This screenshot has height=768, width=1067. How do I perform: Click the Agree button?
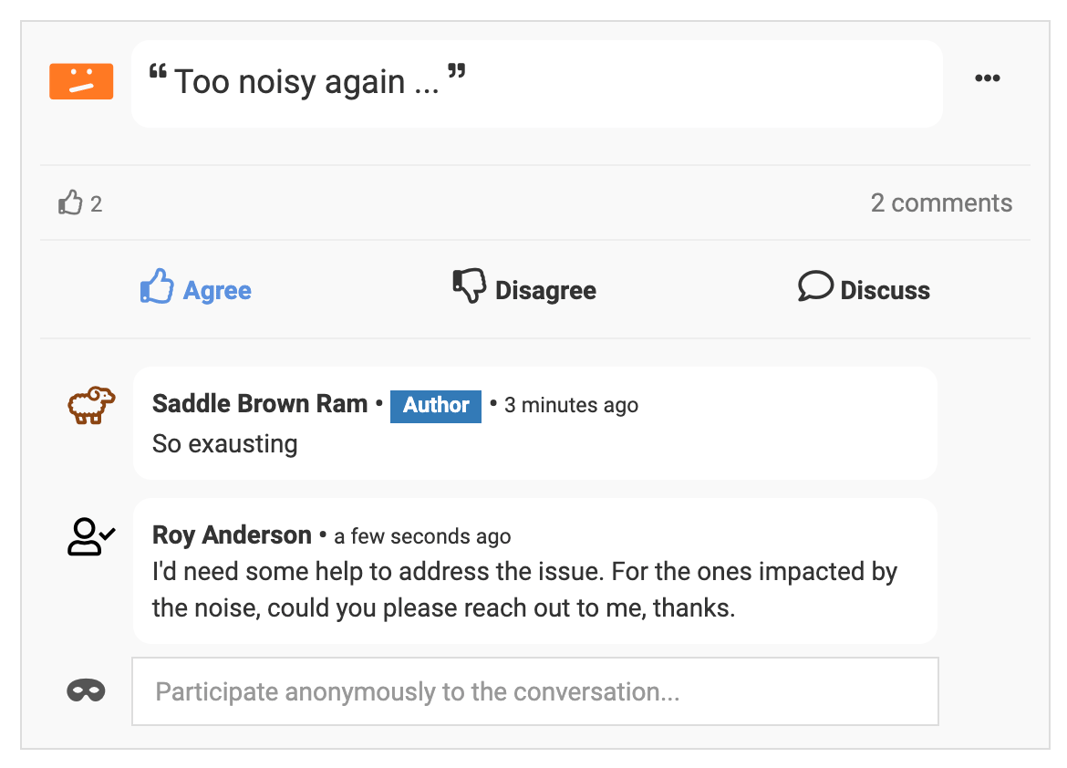(x=196, y=288)
